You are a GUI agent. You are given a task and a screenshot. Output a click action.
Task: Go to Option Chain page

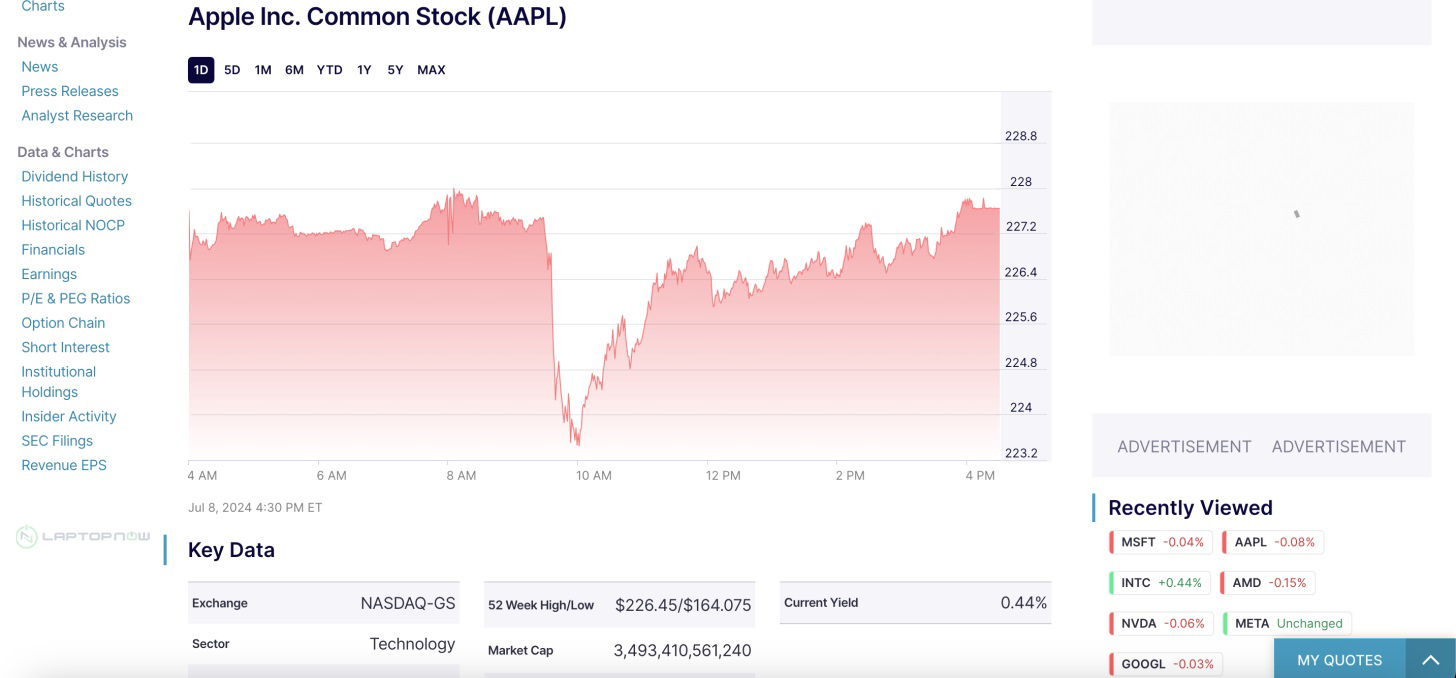pyautogui.click(x=63, y=323)
